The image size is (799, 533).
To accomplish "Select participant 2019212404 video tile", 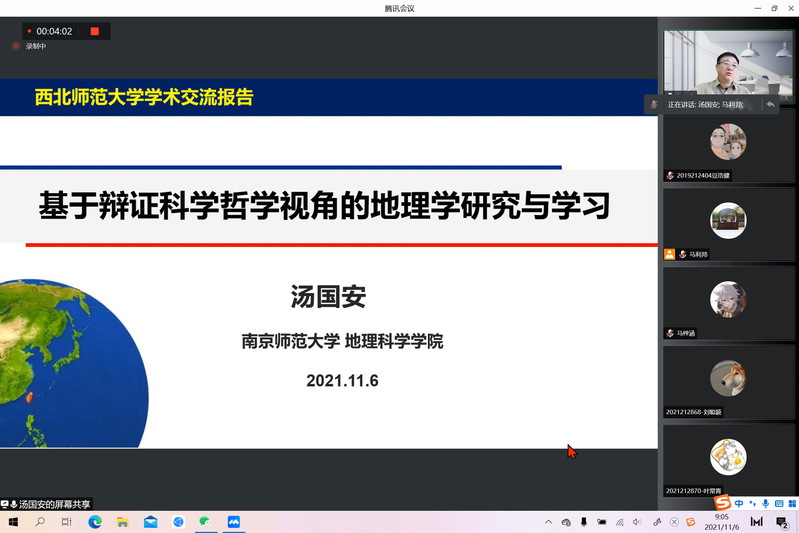I will [728, 144].
